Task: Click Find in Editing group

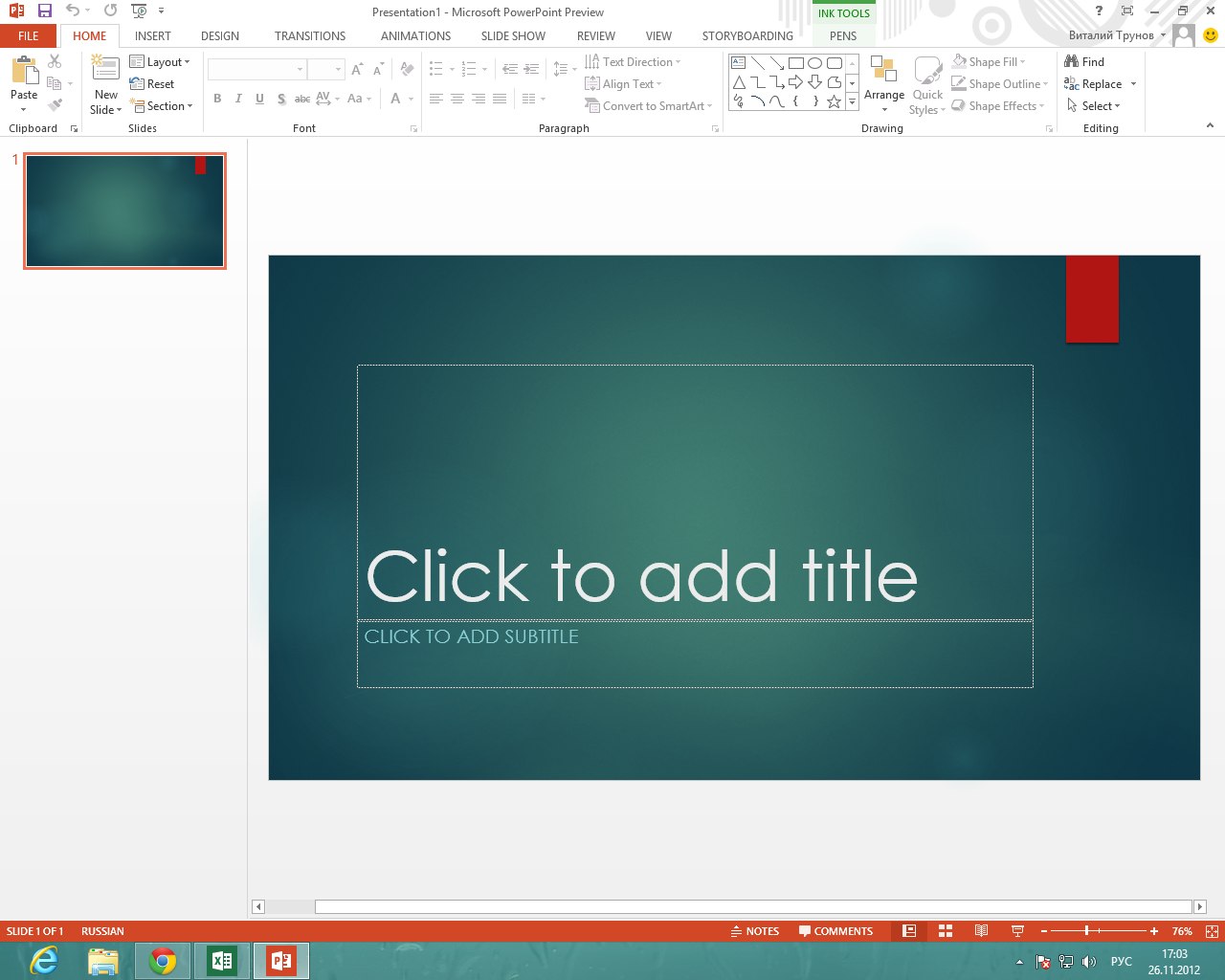Action: pyautogui.click(x=1084, y=62)
